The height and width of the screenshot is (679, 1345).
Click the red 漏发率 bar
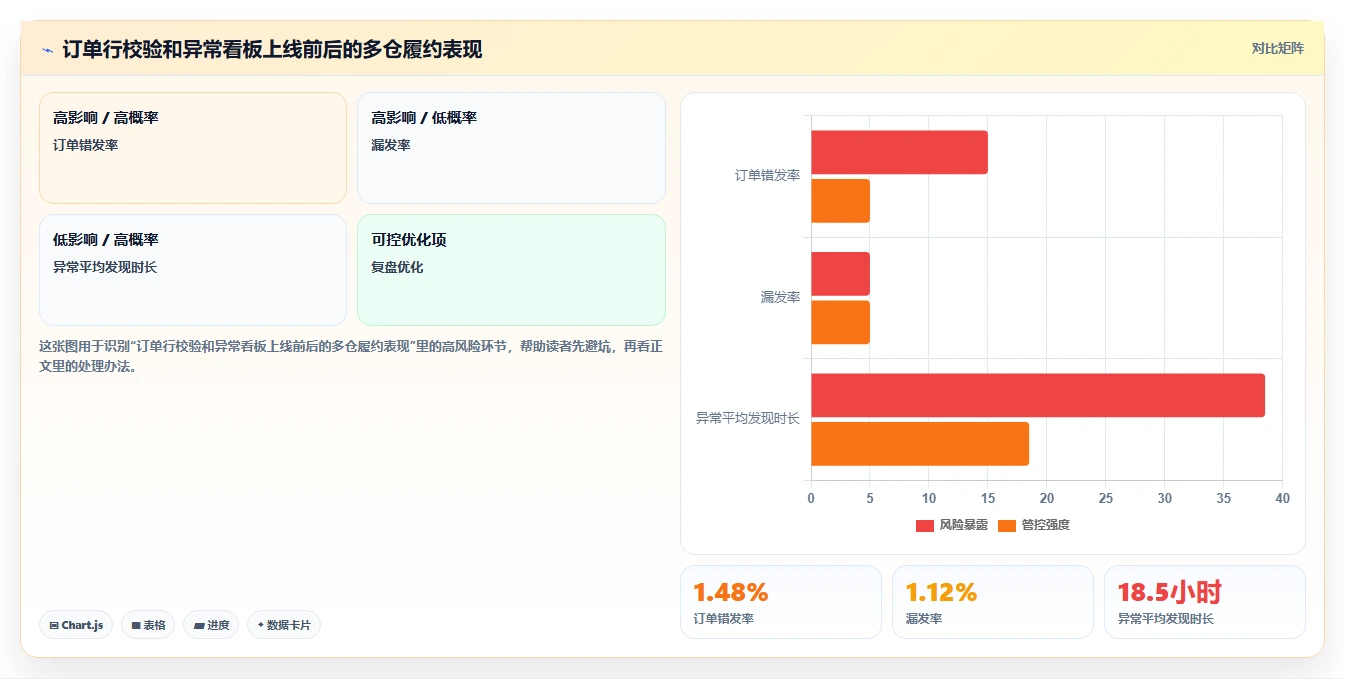pos(840,274)
